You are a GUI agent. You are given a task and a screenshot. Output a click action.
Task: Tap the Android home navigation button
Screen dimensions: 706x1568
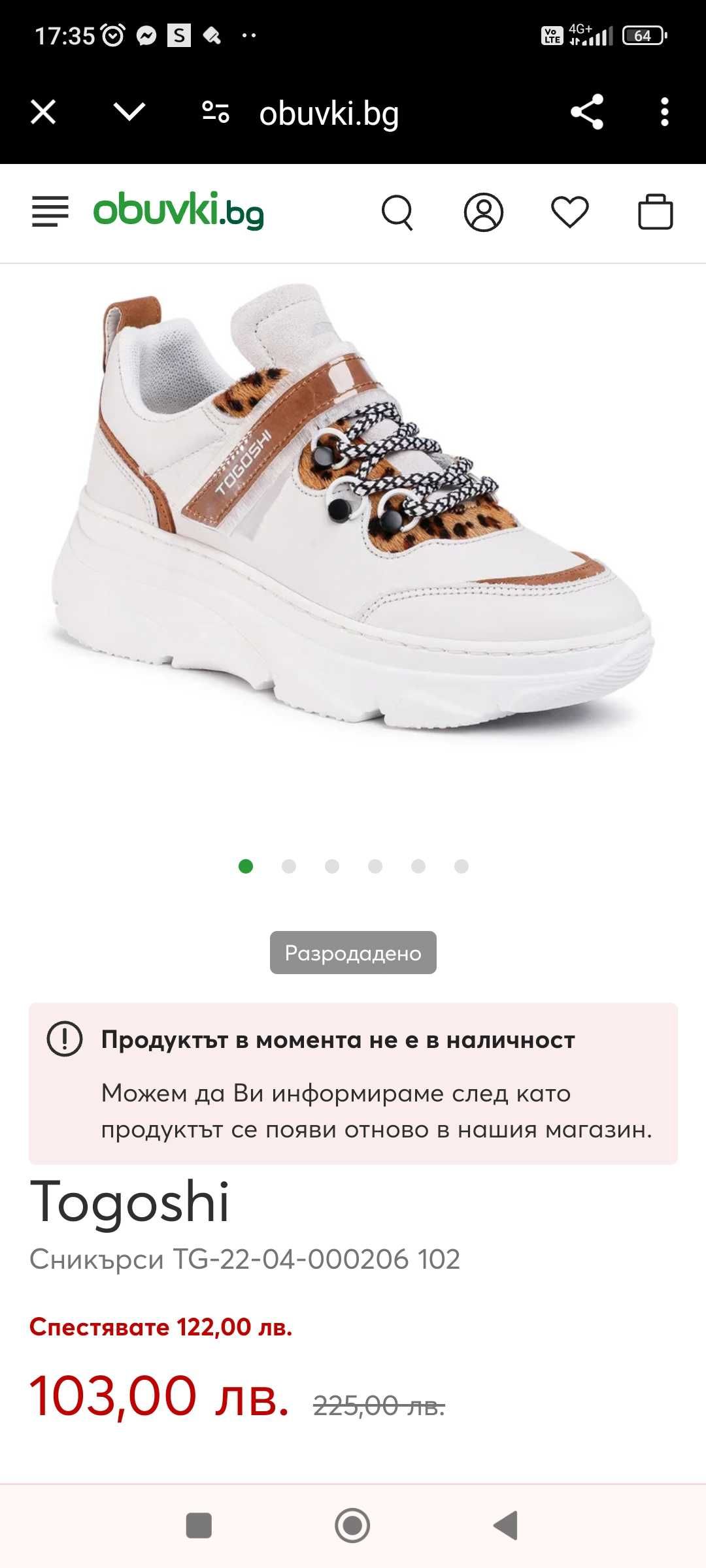352,1526
